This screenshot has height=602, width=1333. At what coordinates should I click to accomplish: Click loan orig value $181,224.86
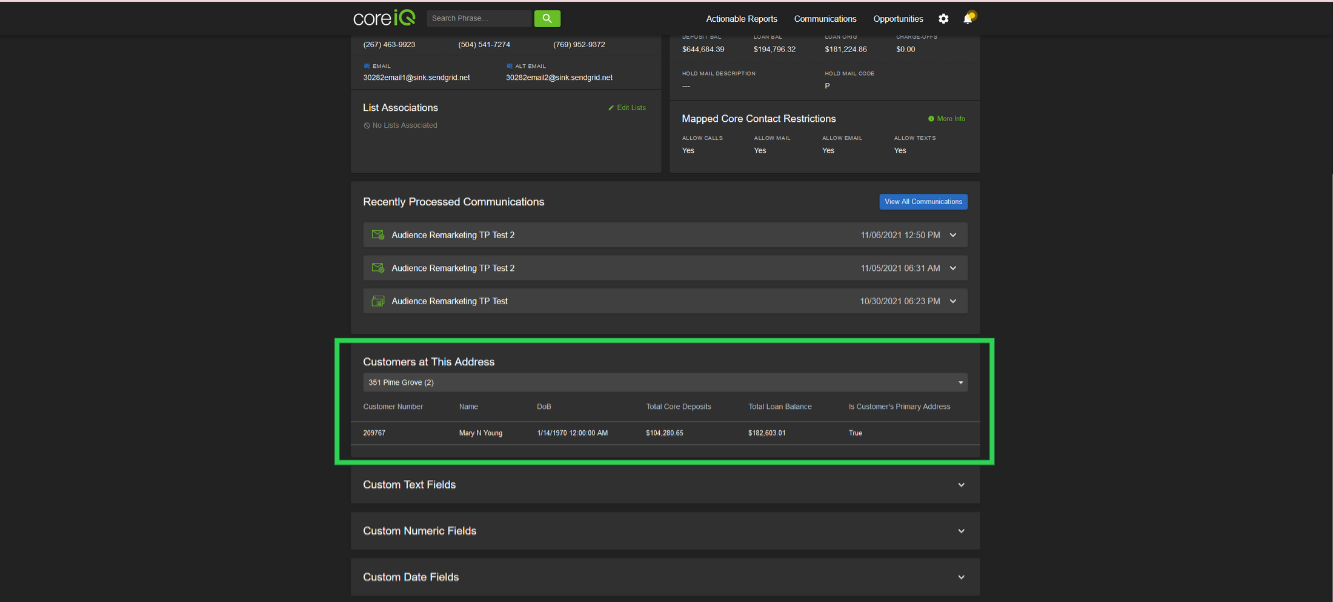(846, 49)
